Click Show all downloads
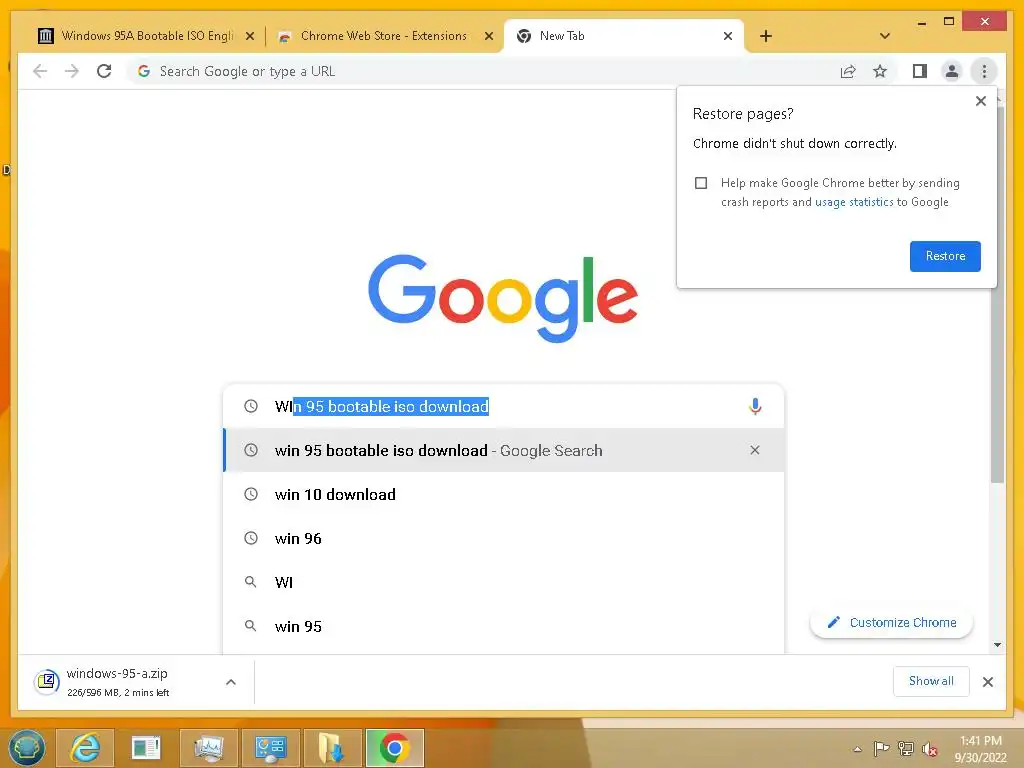This screenshot has height=768, width=1024. [931, 681]
